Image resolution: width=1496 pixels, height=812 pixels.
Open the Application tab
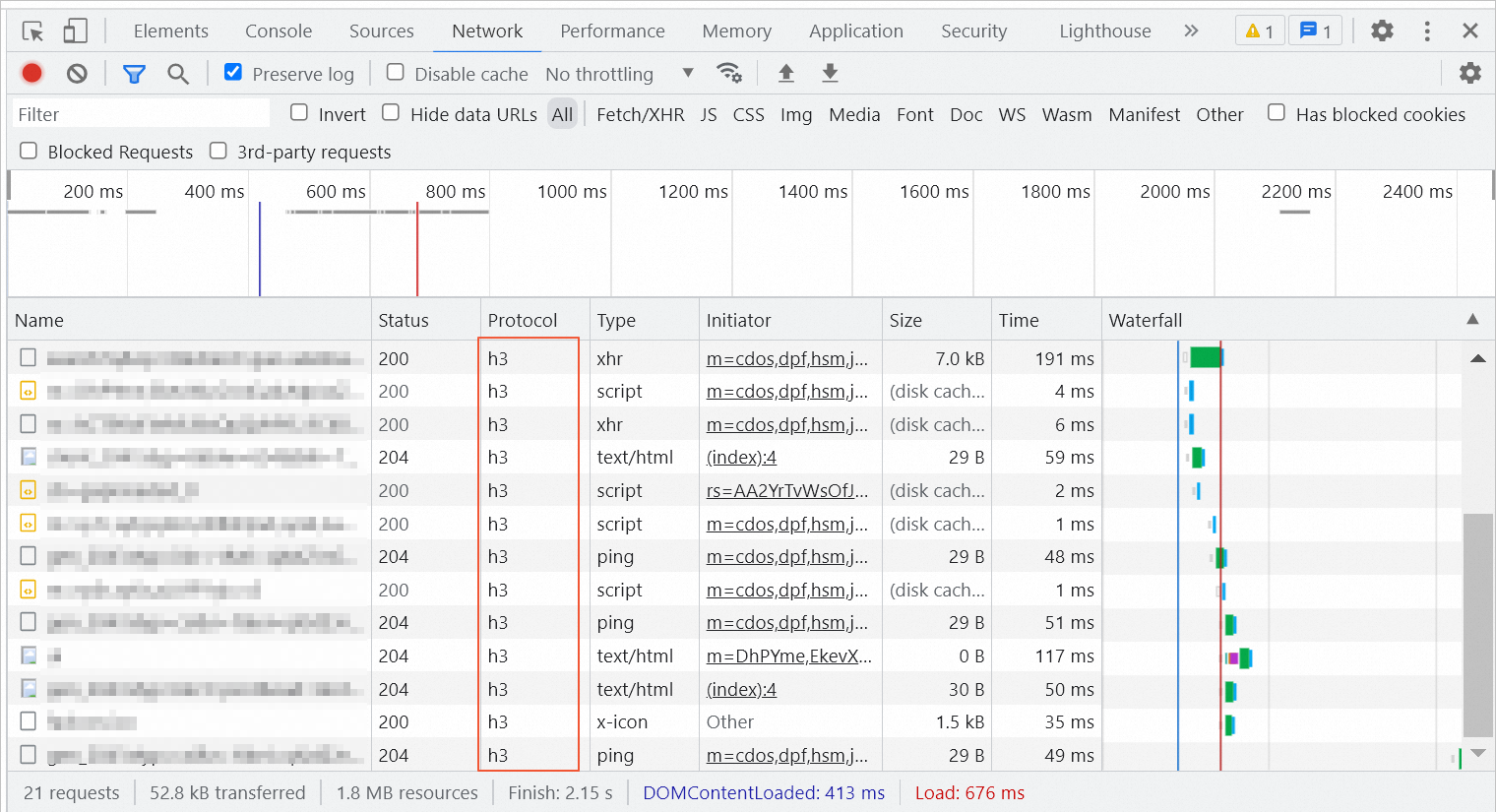855,31
